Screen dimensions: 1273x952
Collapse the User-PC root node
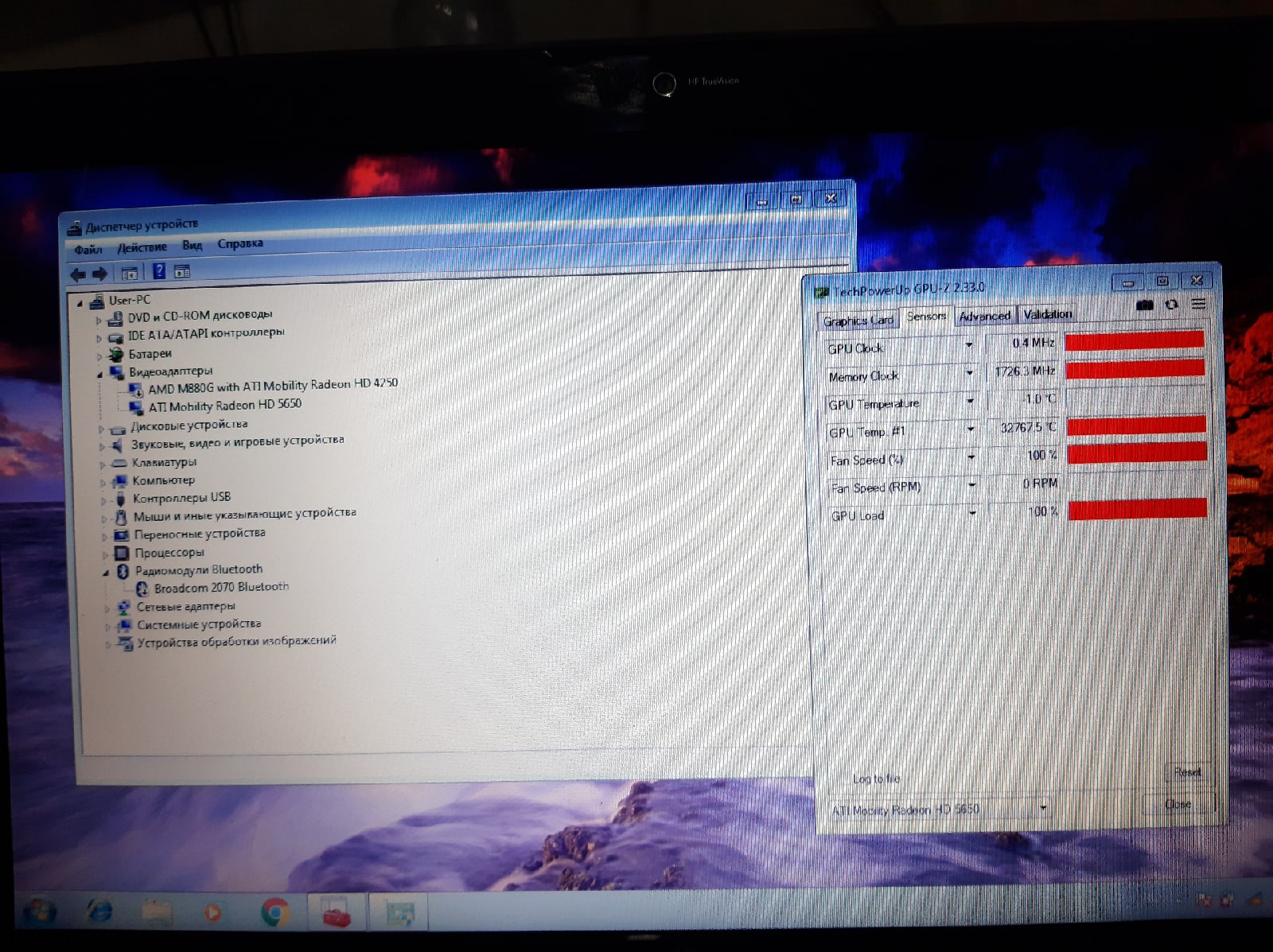[80, 304]
